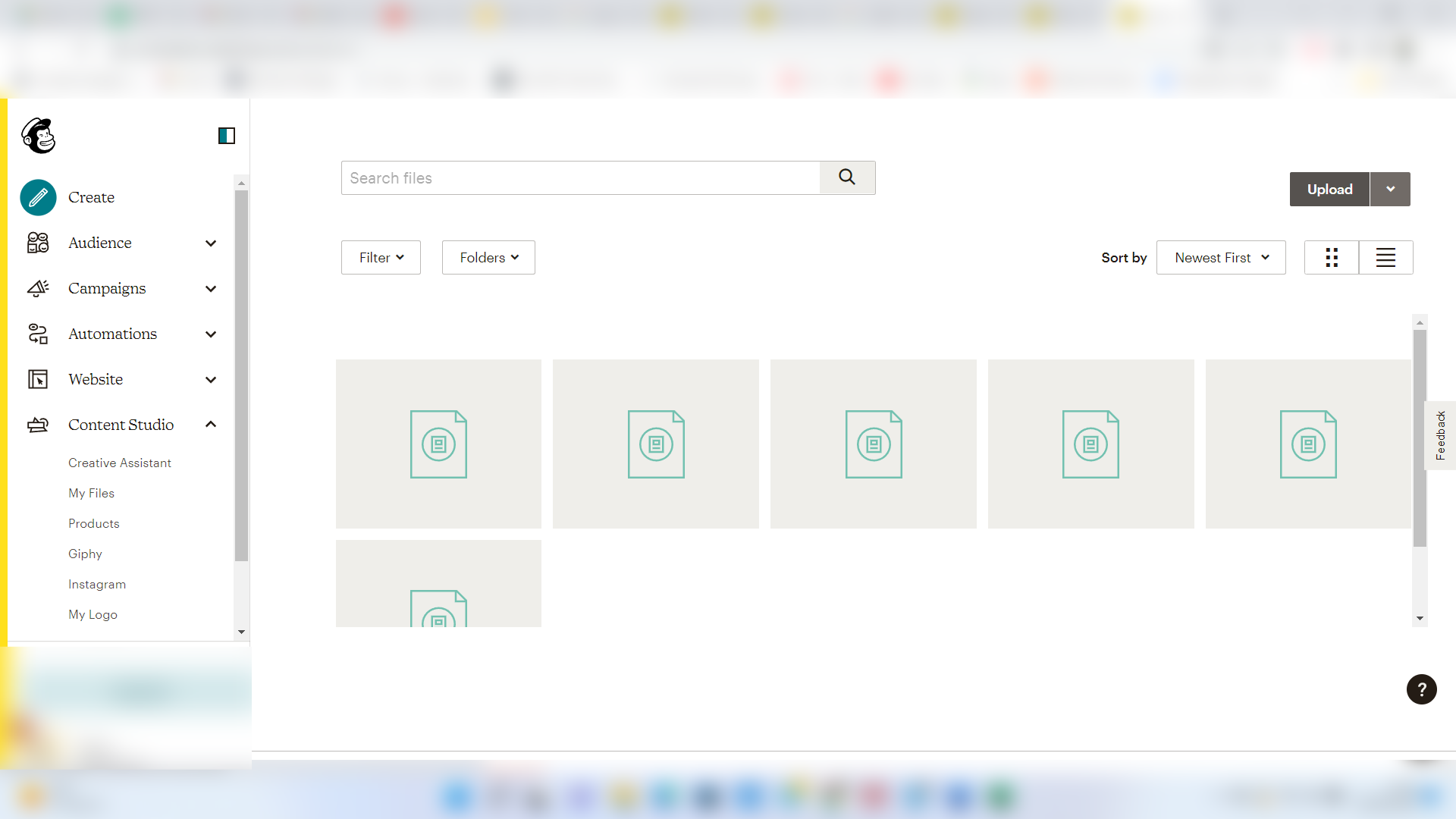
Task: Select the first file thumbnail
Action: (438, 444)
